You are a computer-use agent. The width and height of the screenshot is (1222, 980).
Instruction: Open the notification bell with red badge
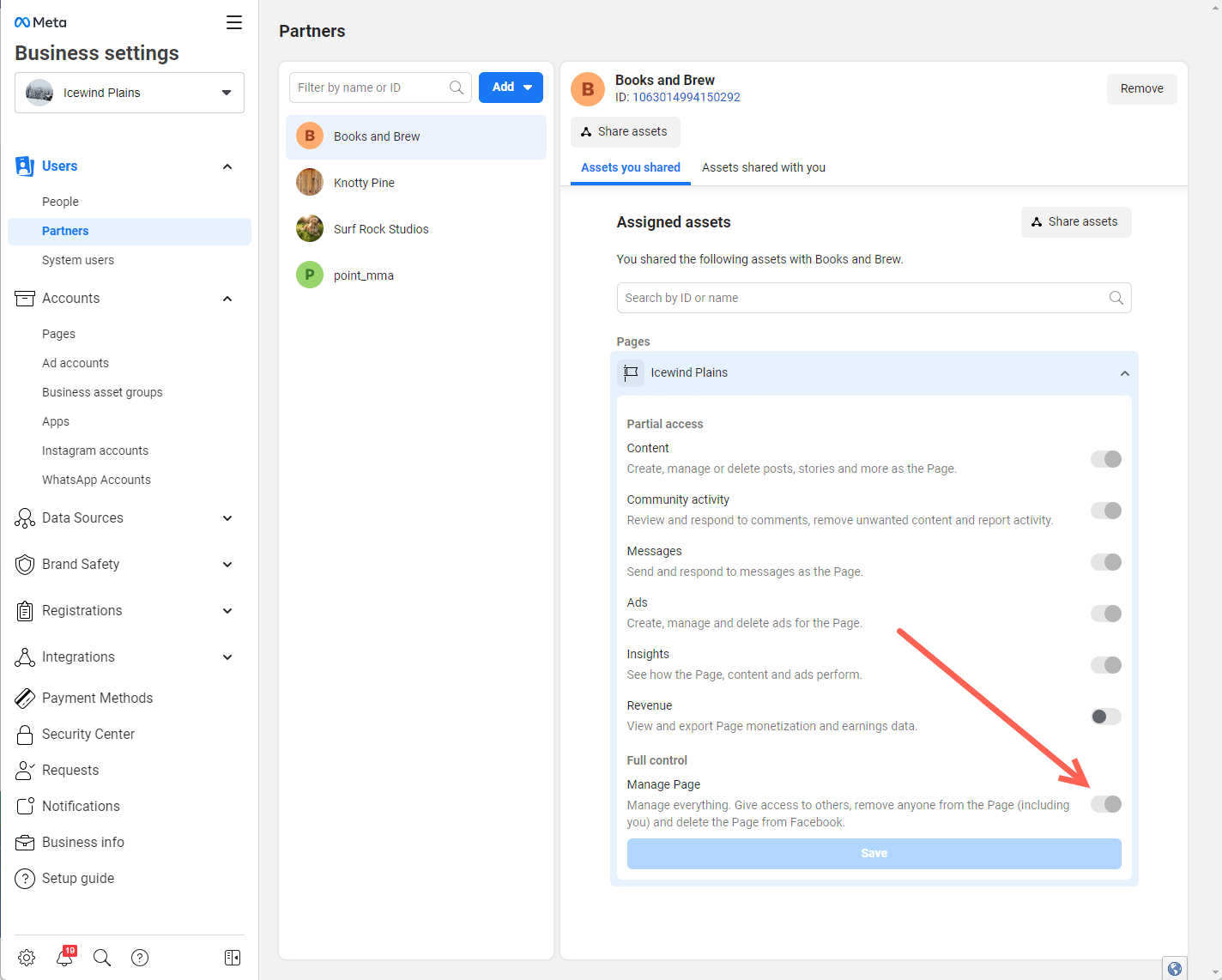click(65, 957)
